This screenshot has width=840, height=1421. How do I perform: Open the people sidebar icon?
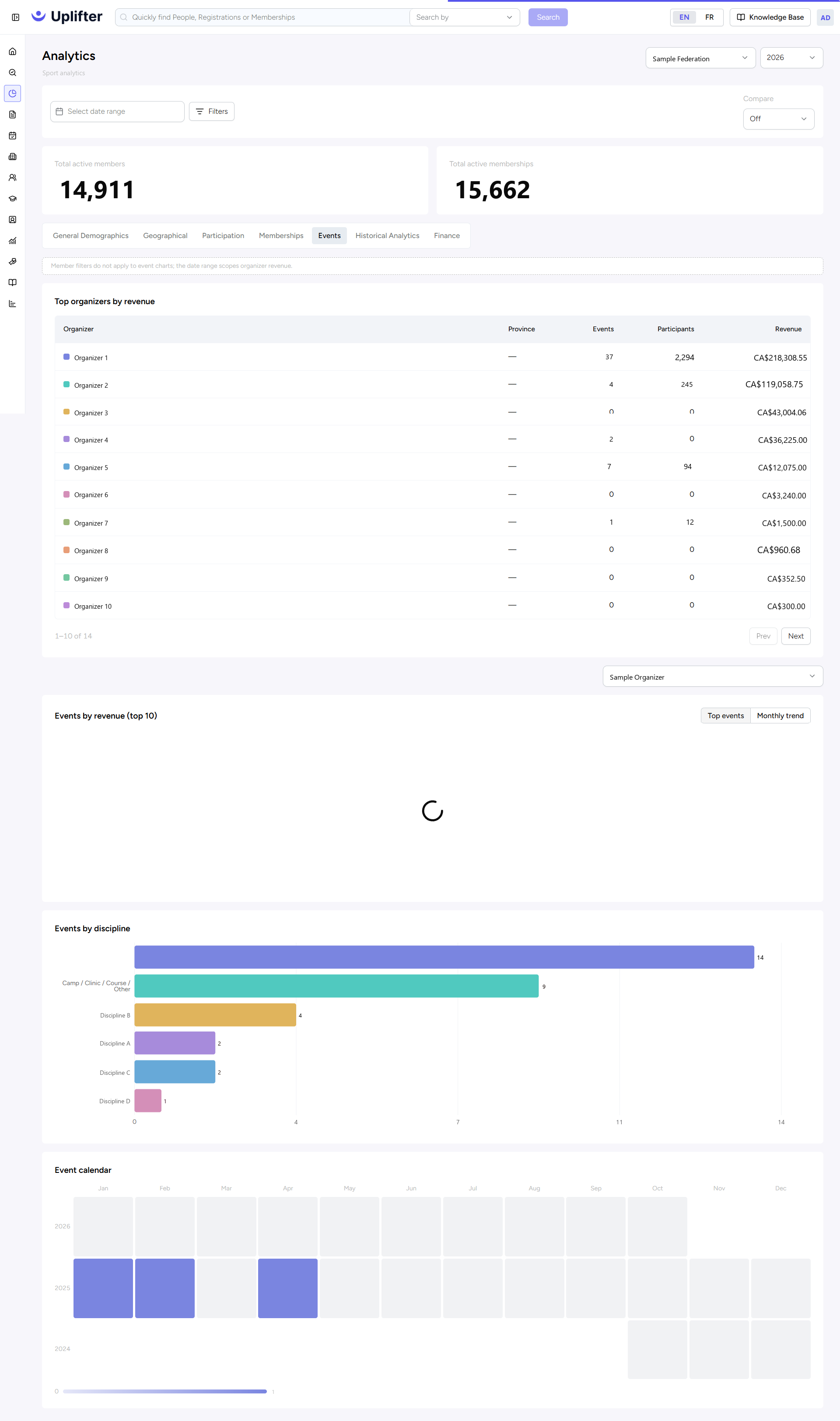pyautogui.click(x=12, y=177)
